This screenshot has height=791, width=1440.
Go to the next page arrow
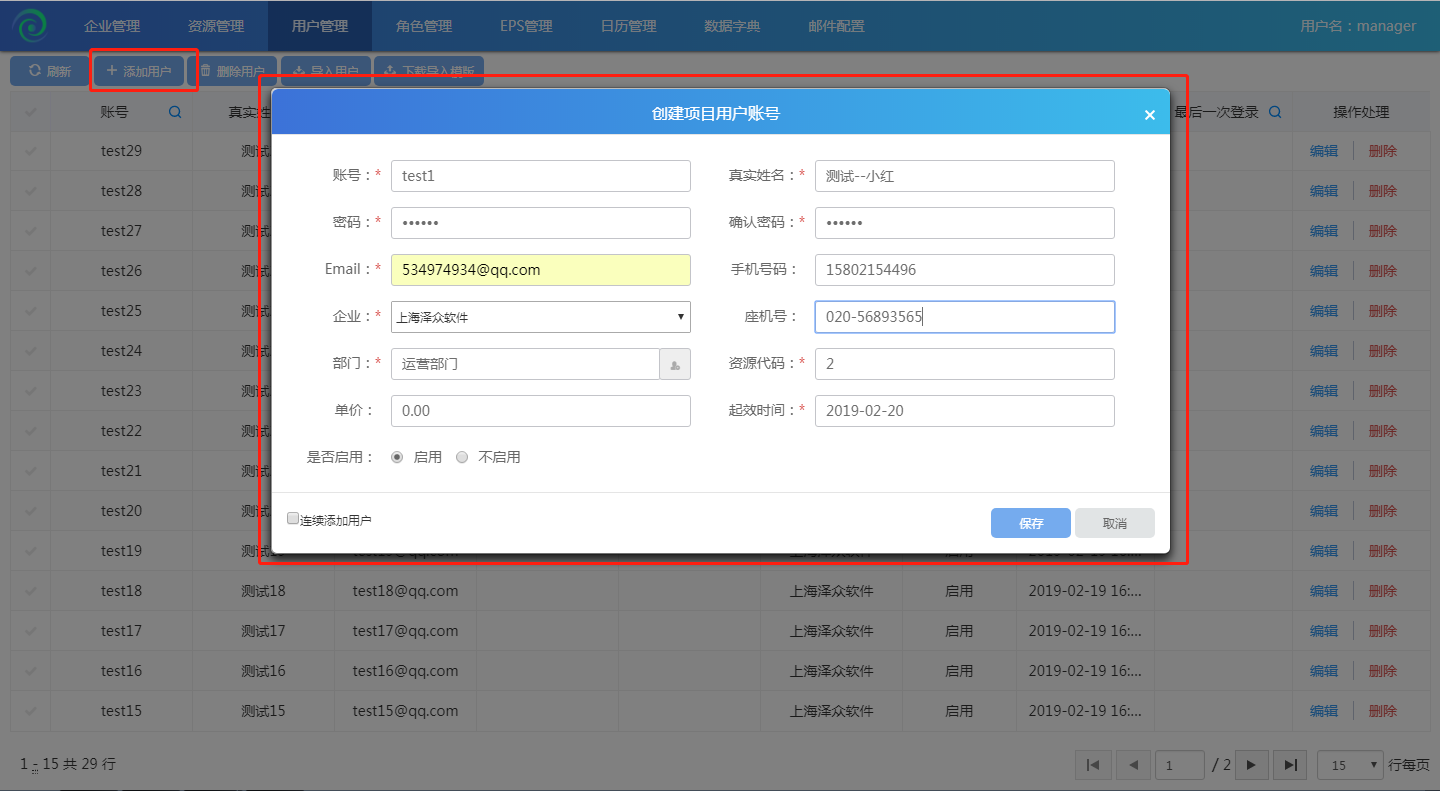(x=1250, y=765)
